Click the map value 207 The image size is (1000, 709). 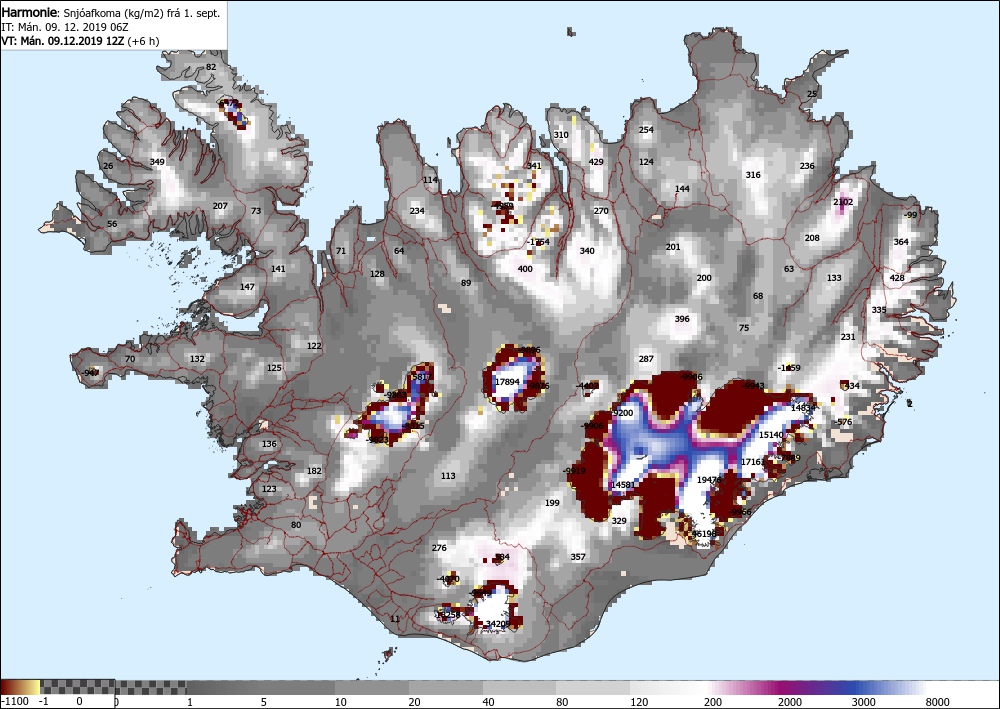pyautogui.click(x=220, y=206)
